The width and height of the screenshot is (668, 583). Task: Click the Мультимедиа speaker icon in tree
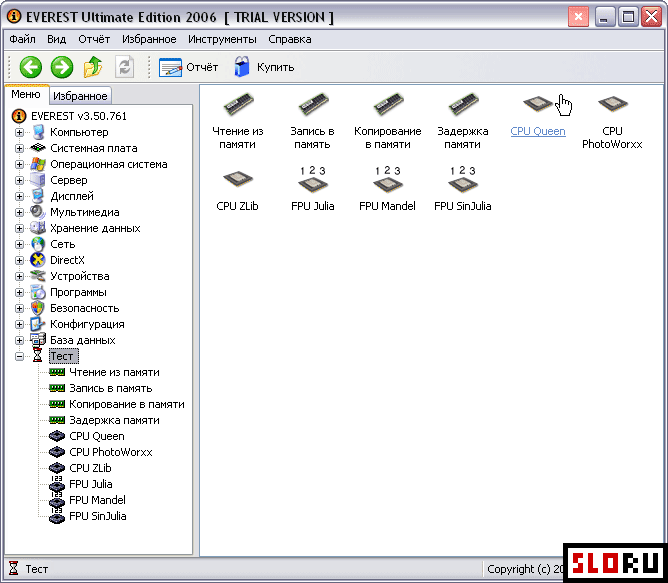pyautogui.click(x=38, y=212)
